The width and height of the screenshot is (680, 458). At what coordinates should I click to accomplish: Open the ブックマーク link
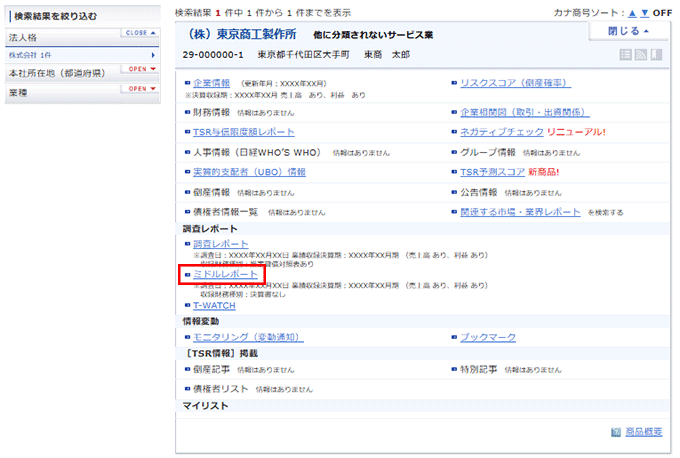488,337
